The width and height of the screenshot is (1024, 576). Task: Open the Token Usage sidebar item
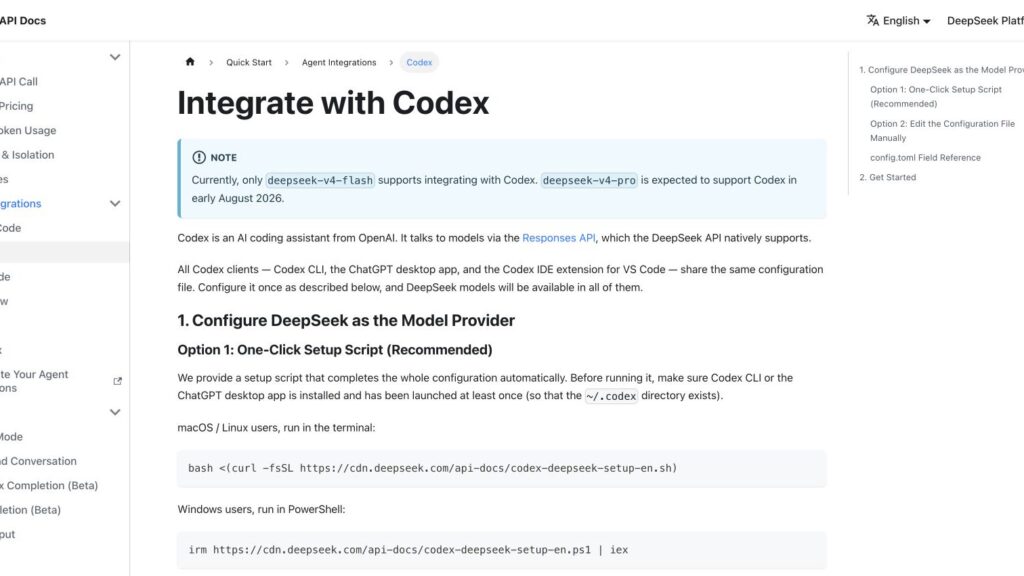(28, 131)
